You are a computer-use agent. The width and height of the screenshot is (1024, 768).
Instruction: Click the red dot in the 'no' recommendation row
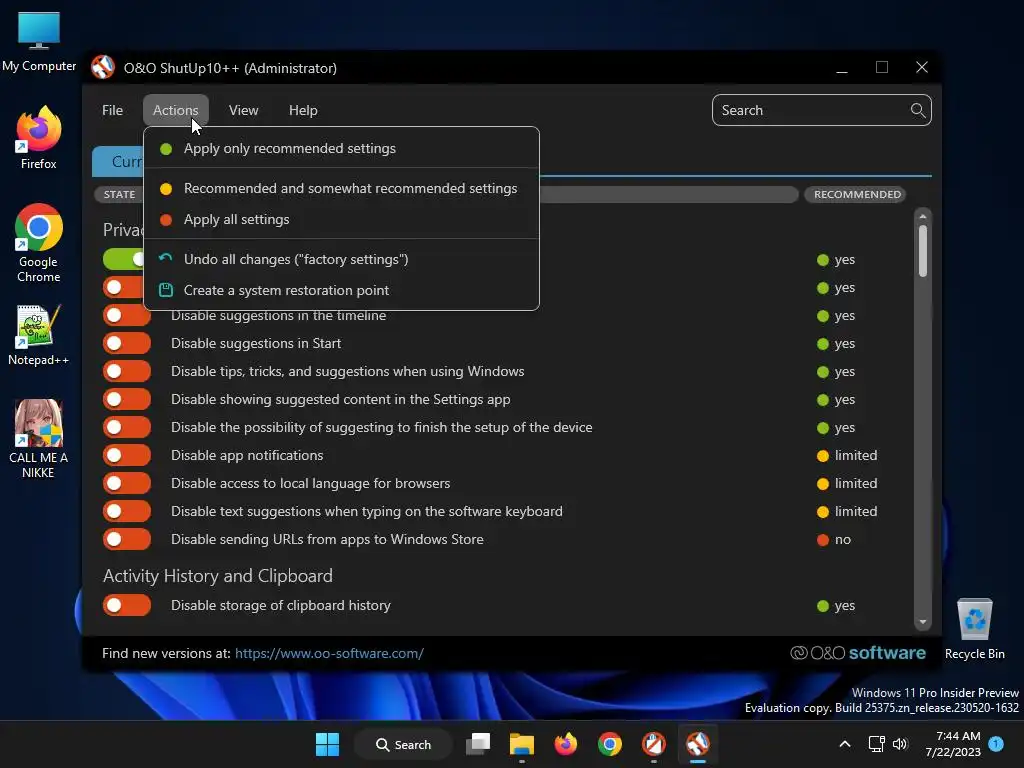pyautogui.click(x=823, y=540)
